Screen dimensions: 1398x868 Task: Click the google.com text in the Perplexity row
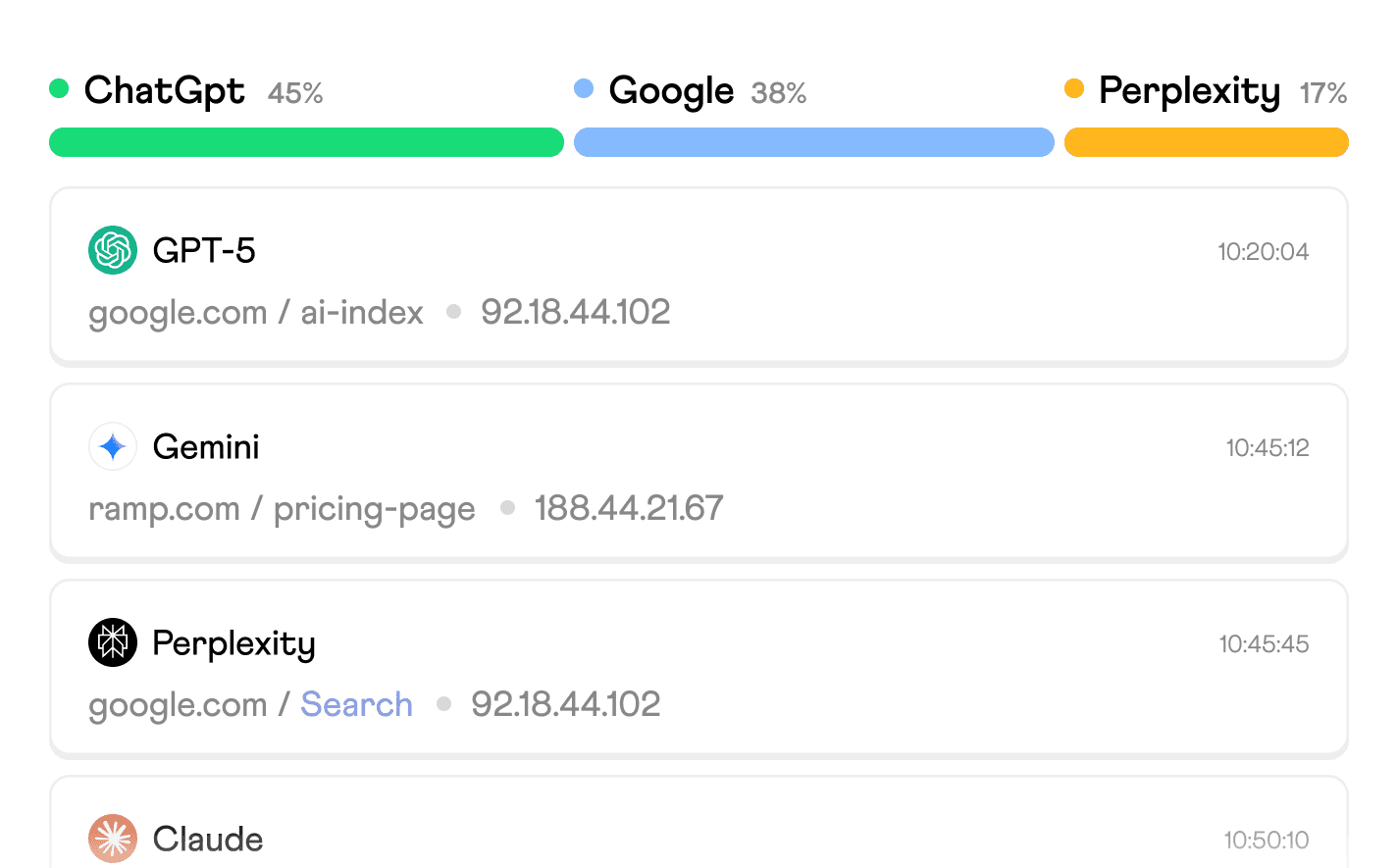coord(178,705)
